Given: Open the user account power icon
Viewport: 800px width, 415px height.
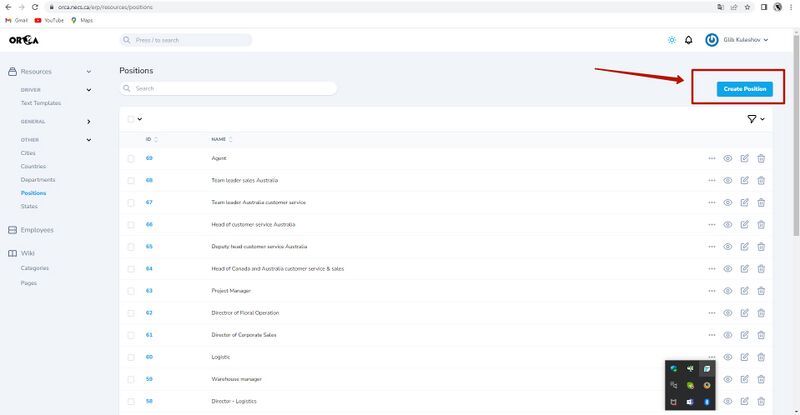Looking at the screenshot, I should click(x=712, y=40).
